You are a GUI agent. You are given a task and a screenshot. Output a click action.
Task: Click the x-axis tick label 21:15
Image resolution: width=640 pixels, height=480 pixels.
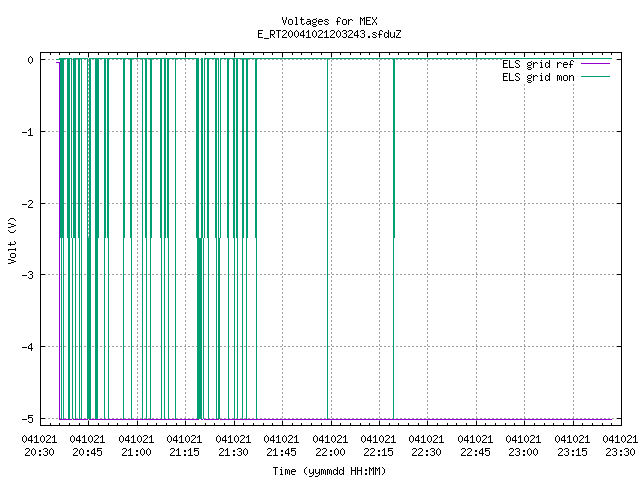(184, 452)
